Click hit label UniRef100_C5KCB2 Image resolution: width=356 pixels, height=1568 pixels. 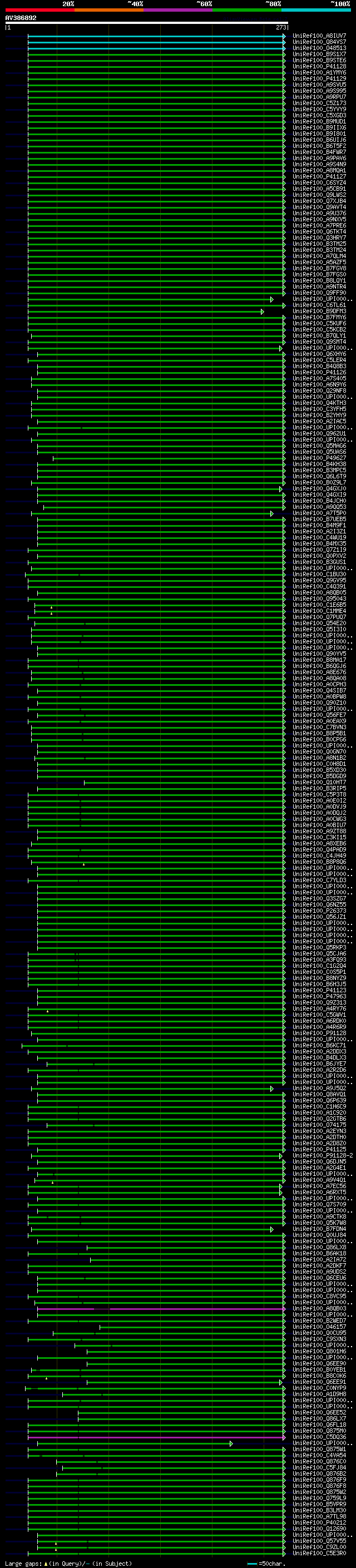point(319,330)
